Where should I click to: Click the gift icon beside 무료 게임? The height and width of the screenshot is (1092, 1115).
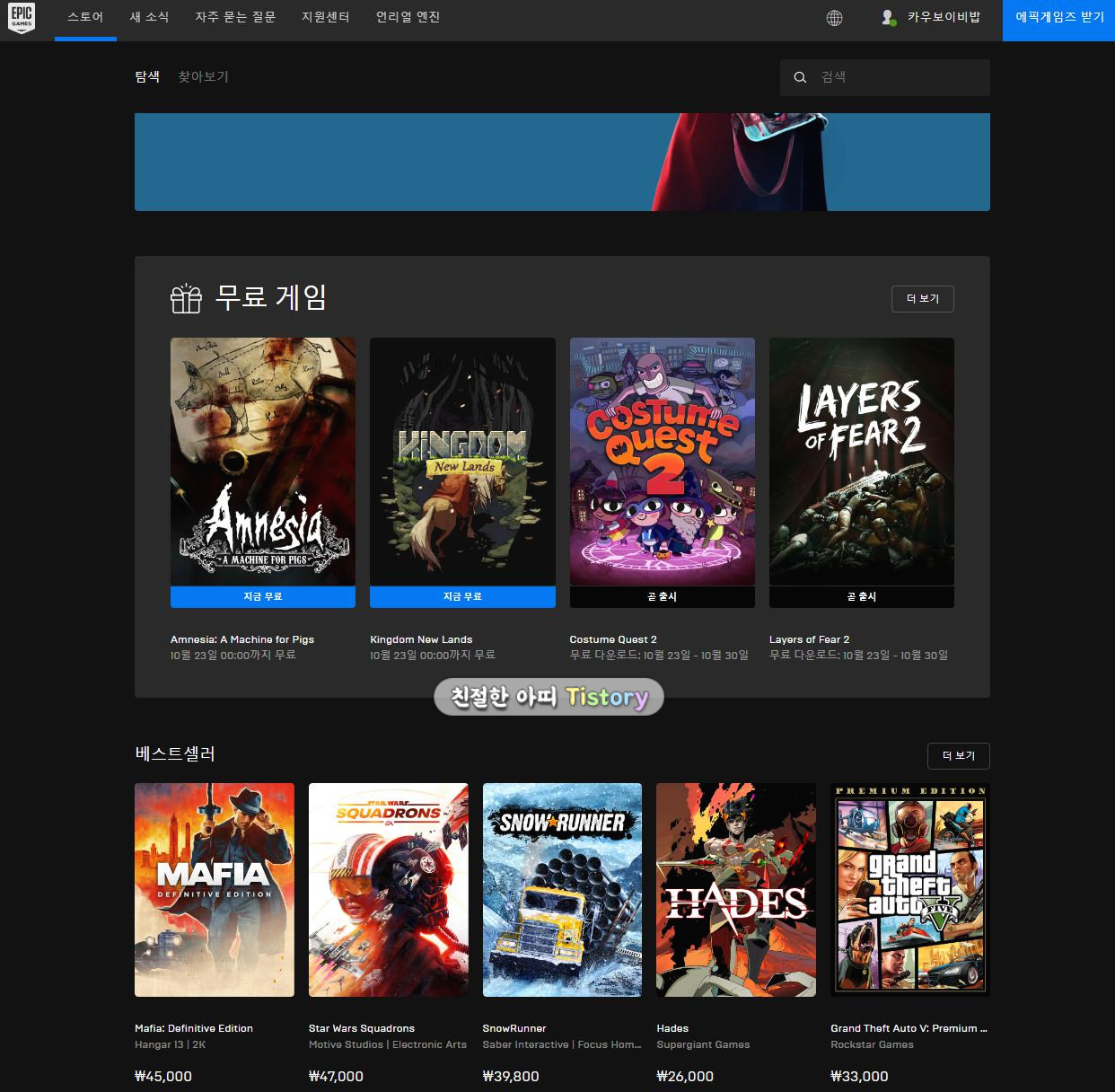click(187, 298)
